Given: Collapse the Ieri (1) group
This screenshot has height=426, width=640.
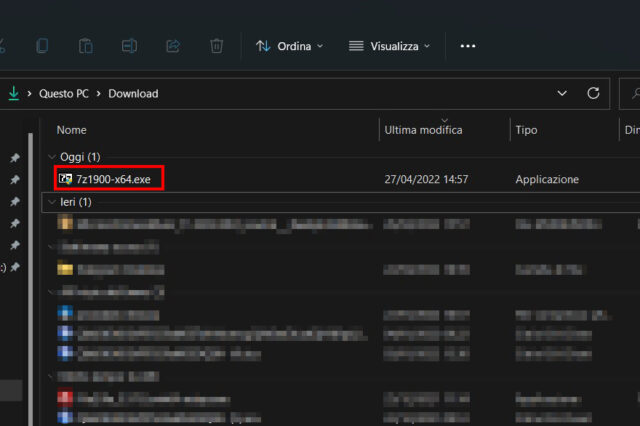Looking at the screenshot, I should [52, 202].
